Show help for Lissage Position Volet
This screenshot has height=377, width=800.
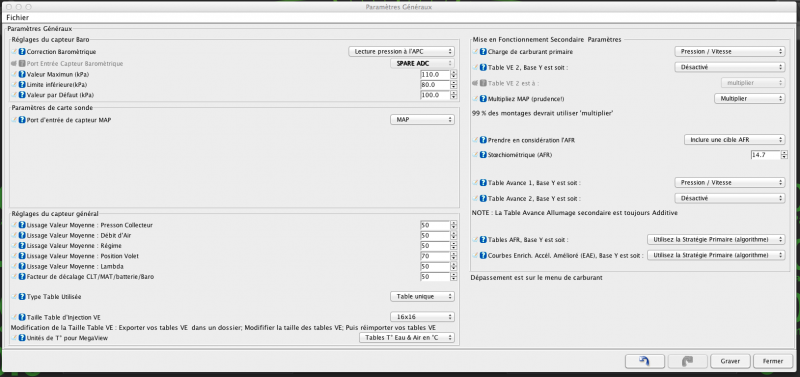click(22, 256)
